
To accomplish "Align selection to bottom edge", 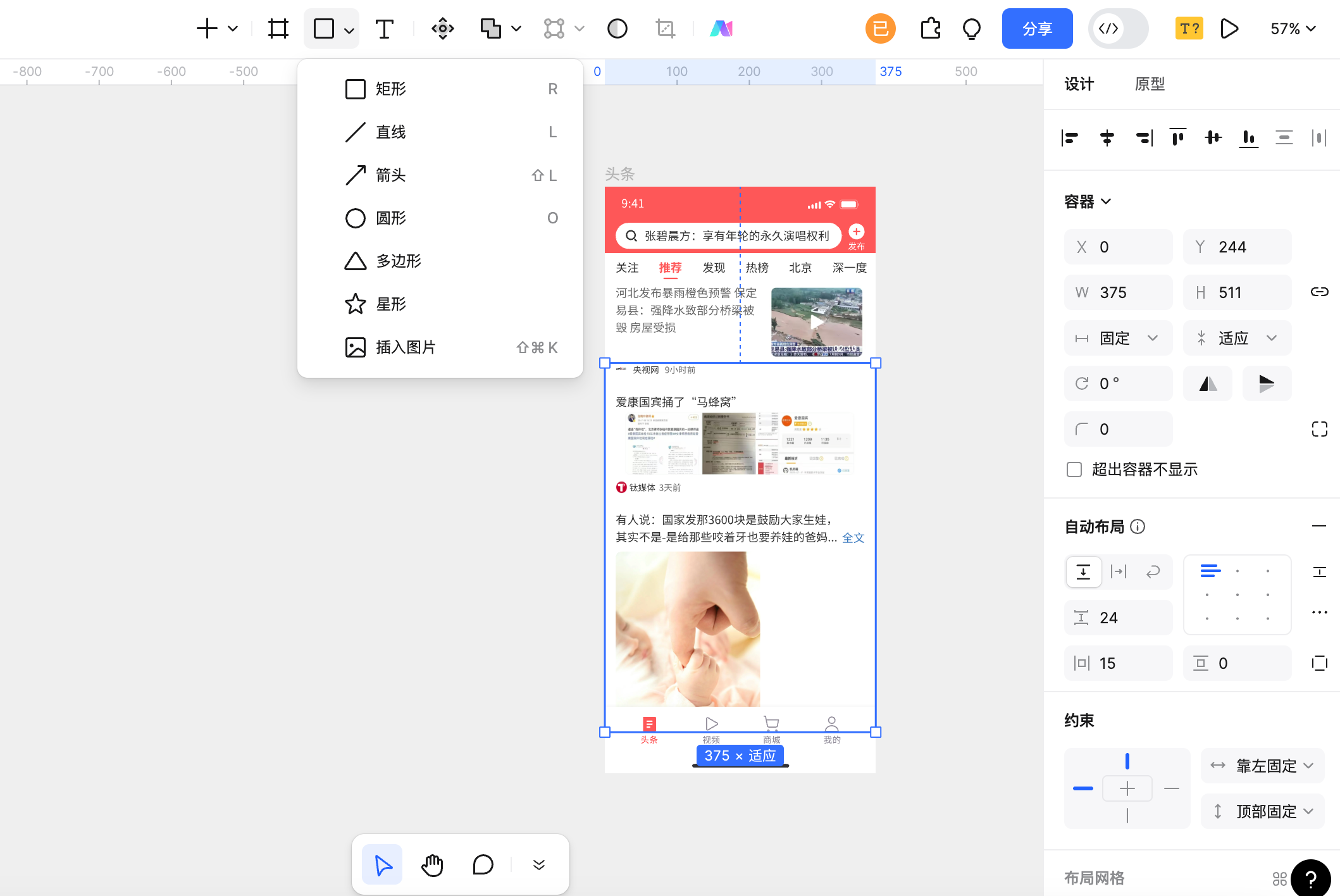I will click(1248, 137).
